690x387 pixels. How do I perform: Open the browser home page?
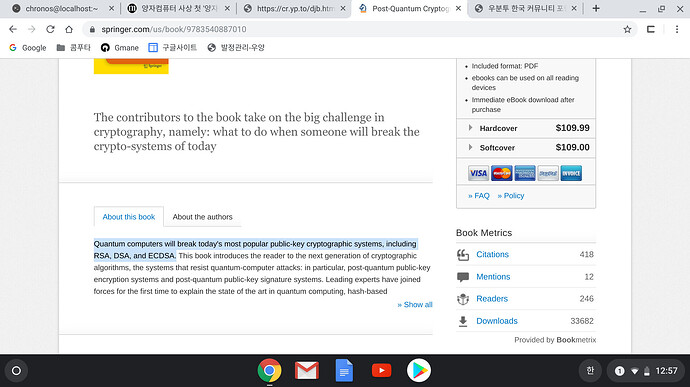(x=69, y=29)
